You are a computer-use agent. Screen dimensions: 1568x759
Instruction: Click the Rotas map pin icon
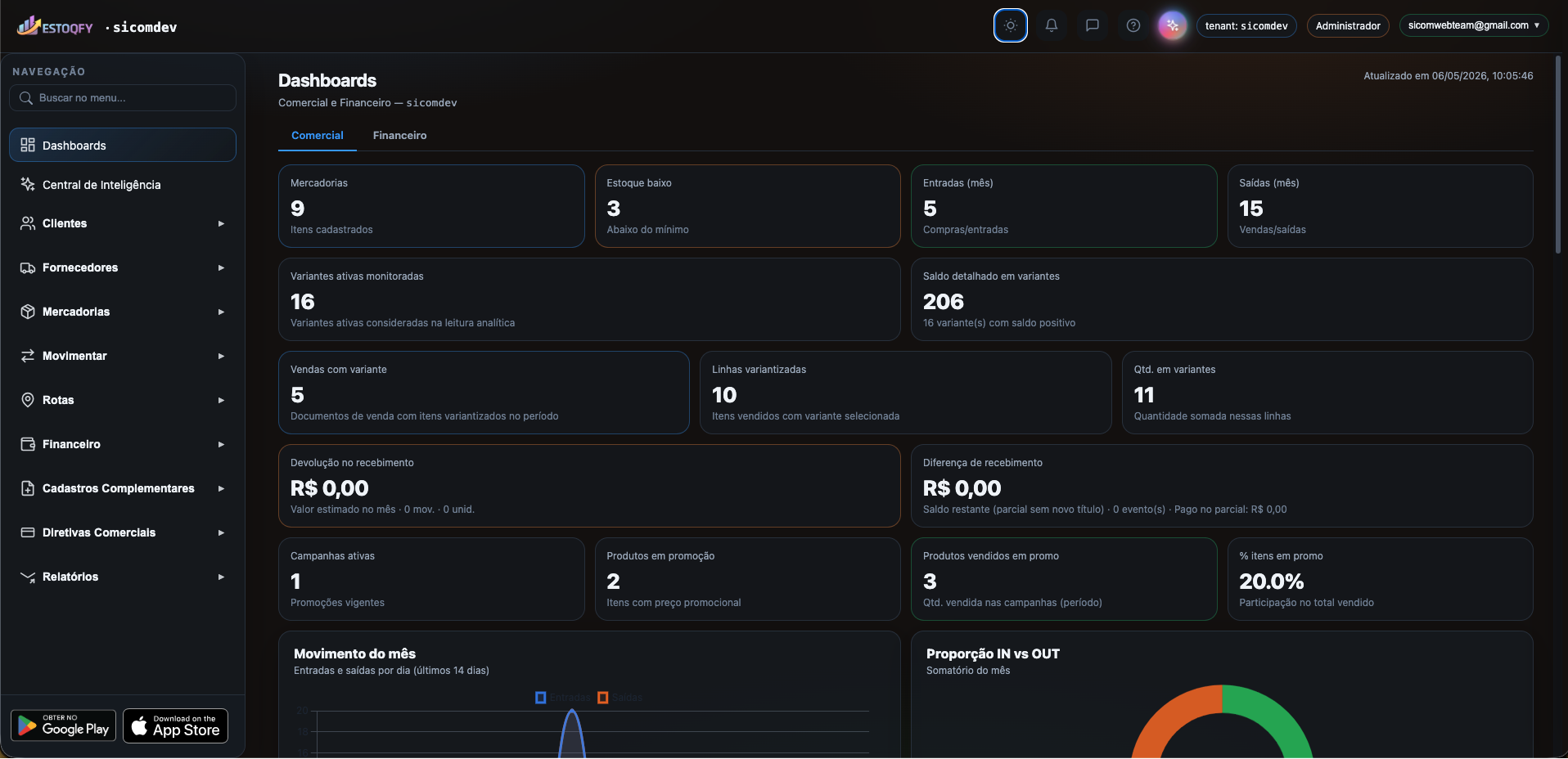(x=28, y=400)
